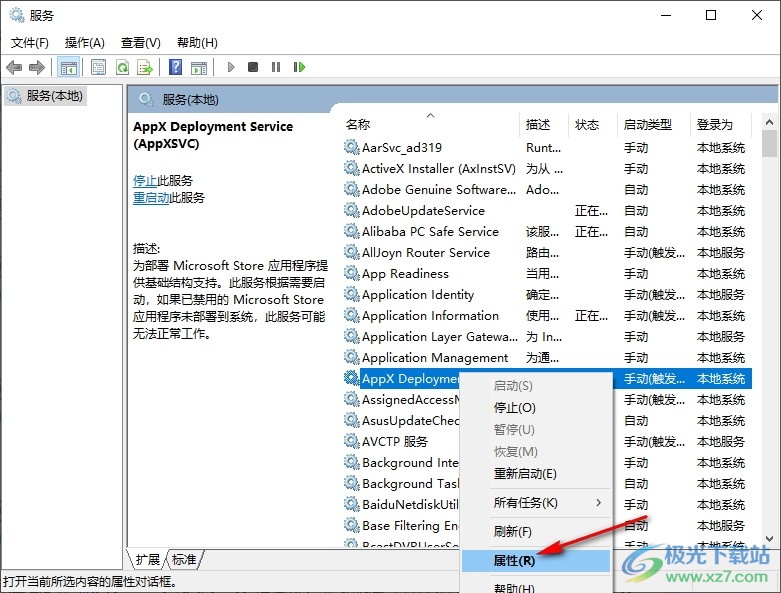Click the Start service play icon
The width and height of the screenshot is (781, 593).
pos(231,67)
